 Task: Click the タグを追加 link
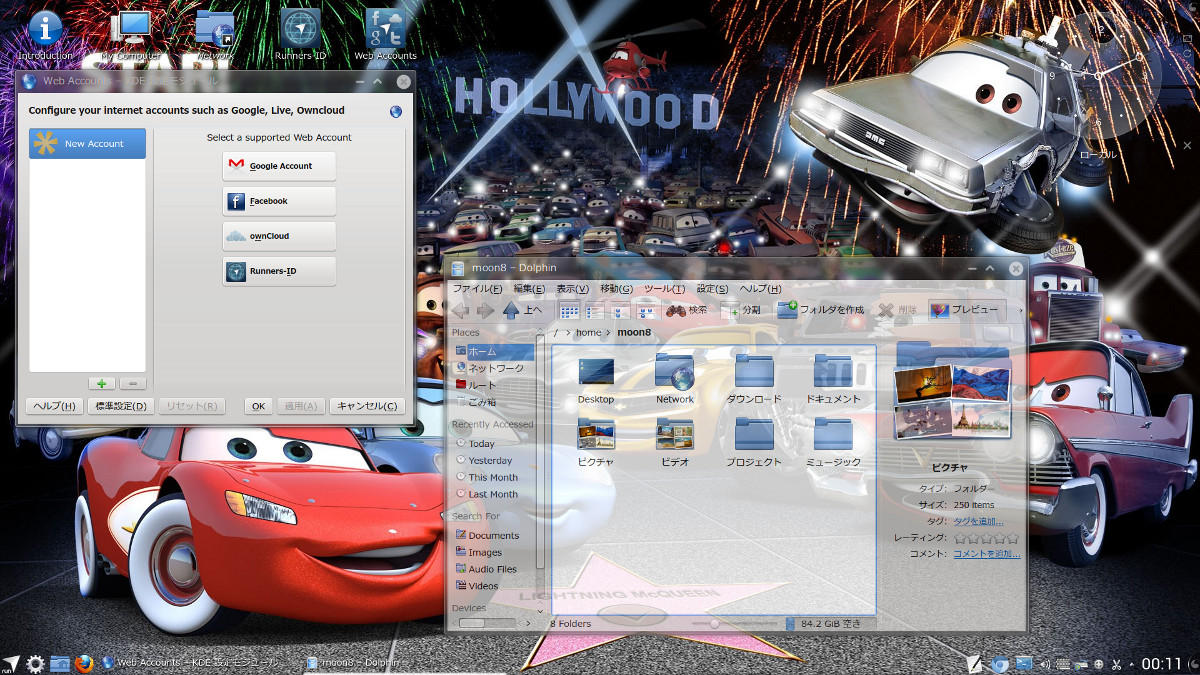tap(978, 521)
